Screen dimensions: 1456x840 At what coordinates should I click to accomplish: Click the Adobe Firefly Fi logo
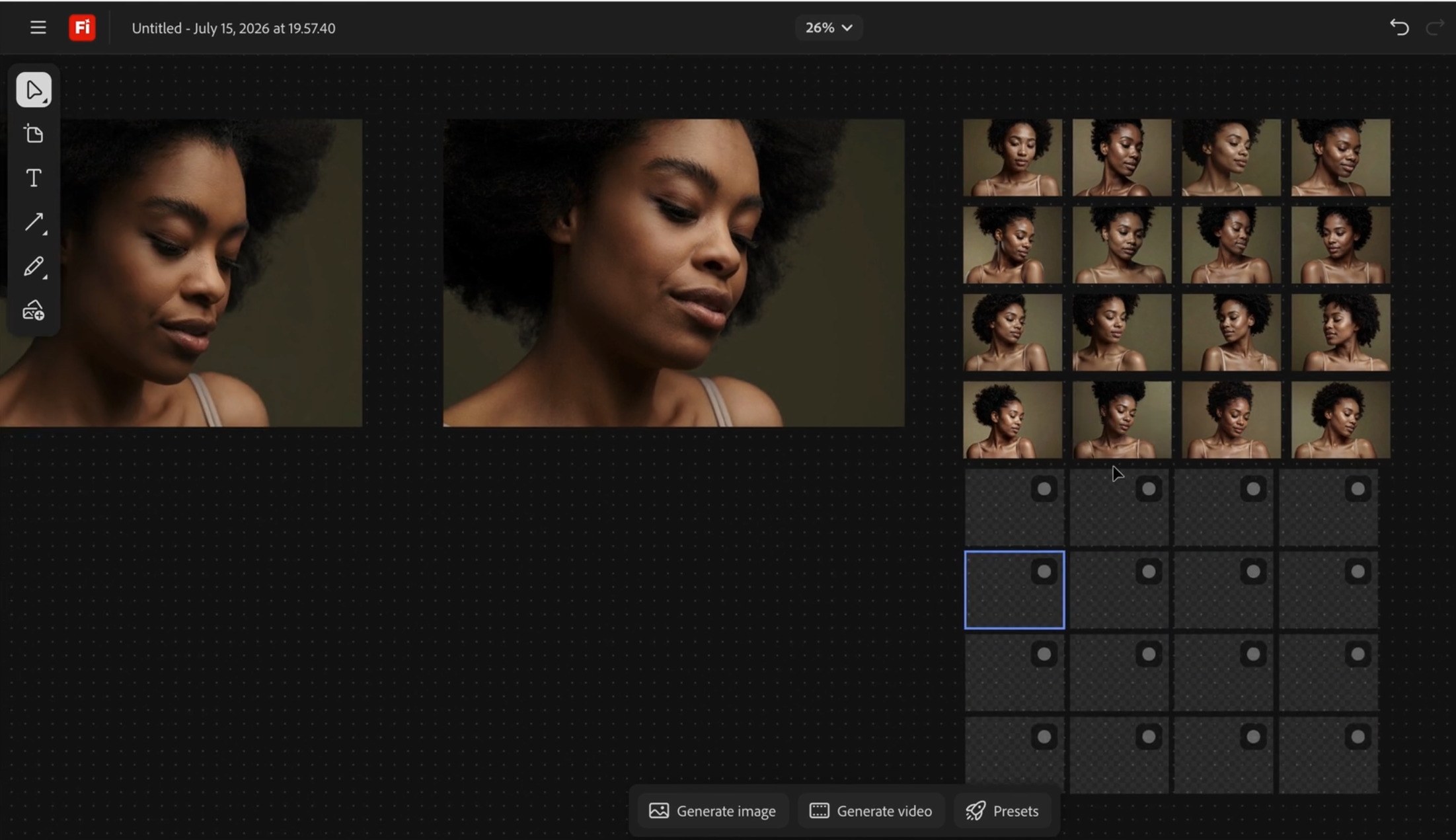pyautogui.click(x=82, y=28)
